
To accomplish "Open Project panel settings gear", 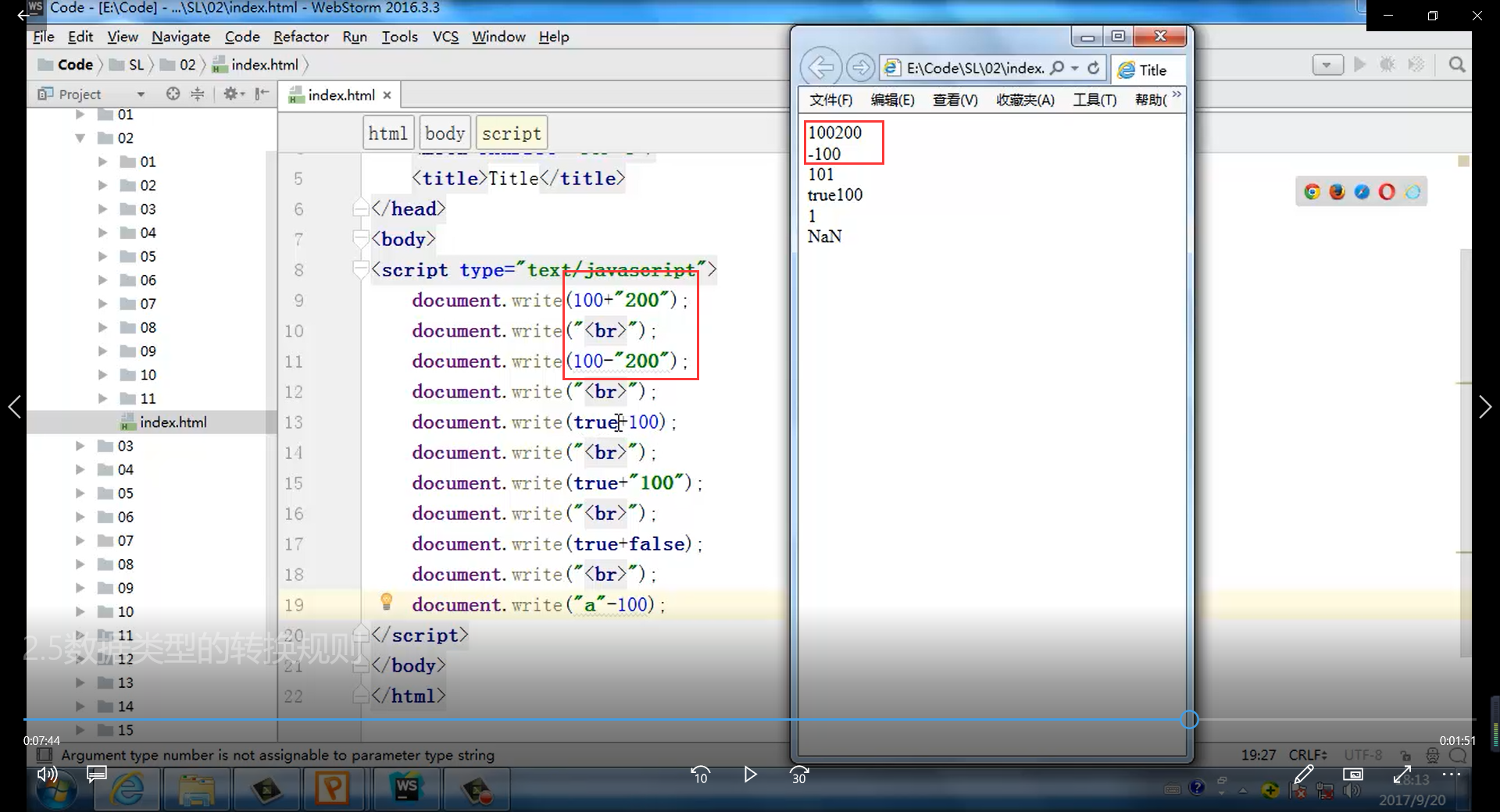I will tap(234, 94).
